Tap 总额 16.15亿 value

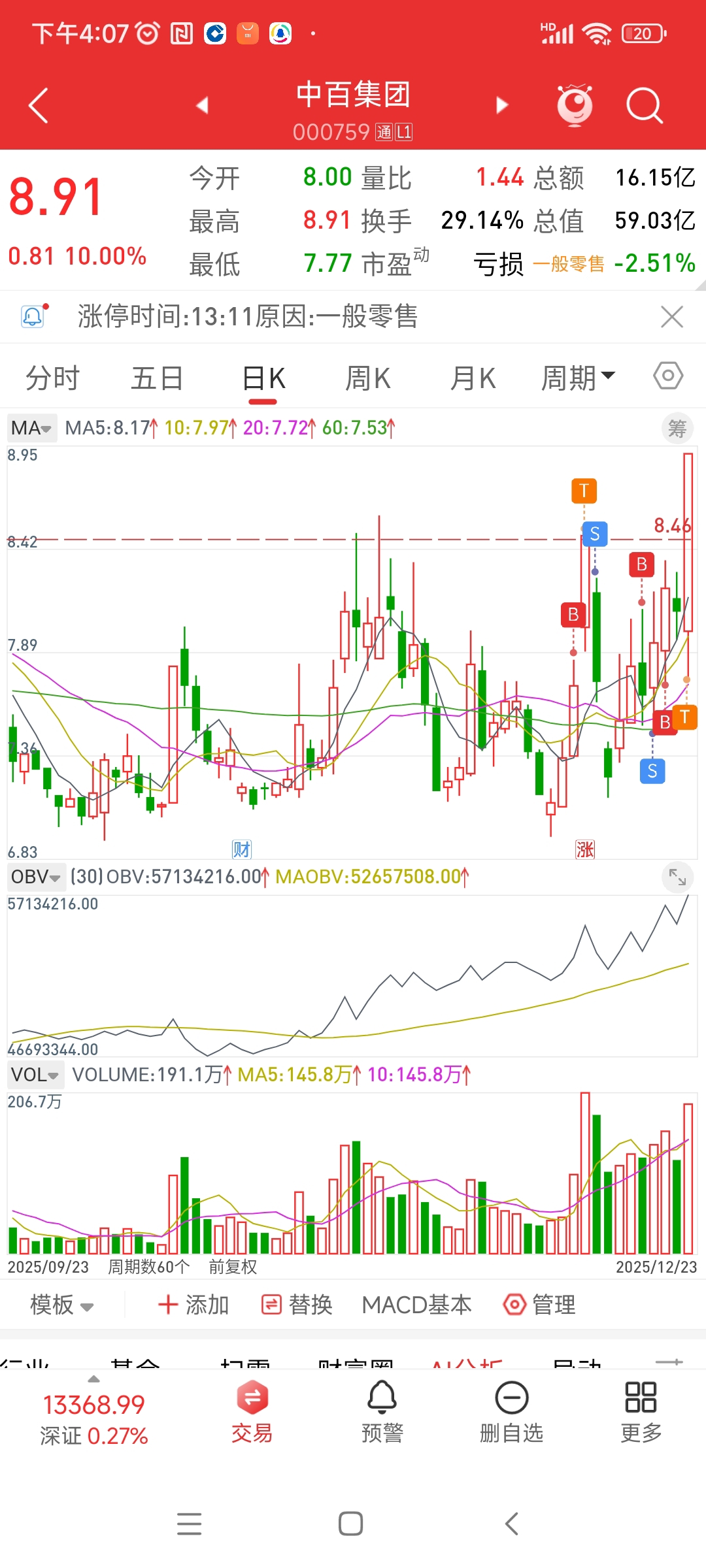[655, 178]
